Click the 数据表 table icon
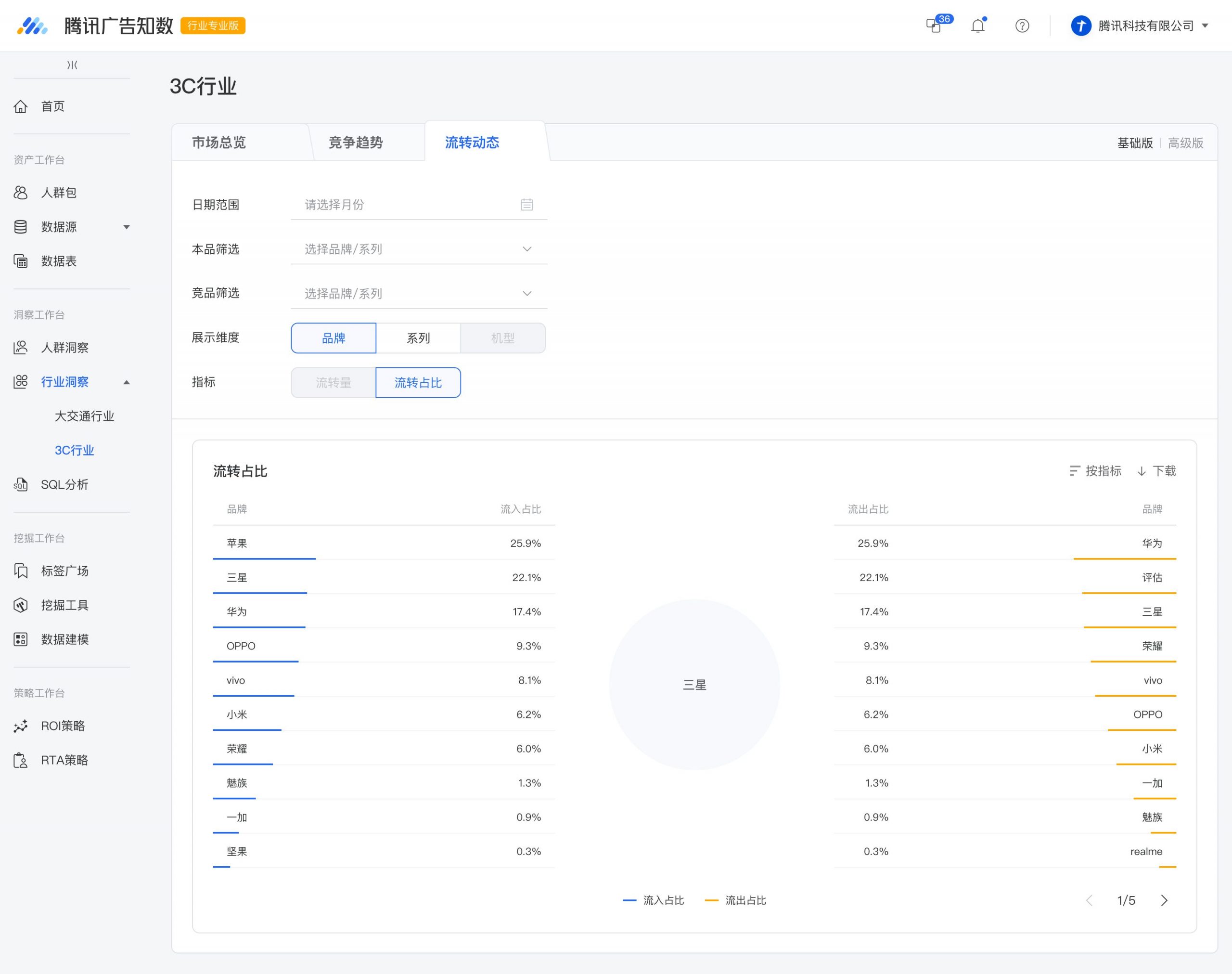The image size is (1232, 974). [21, 261]
